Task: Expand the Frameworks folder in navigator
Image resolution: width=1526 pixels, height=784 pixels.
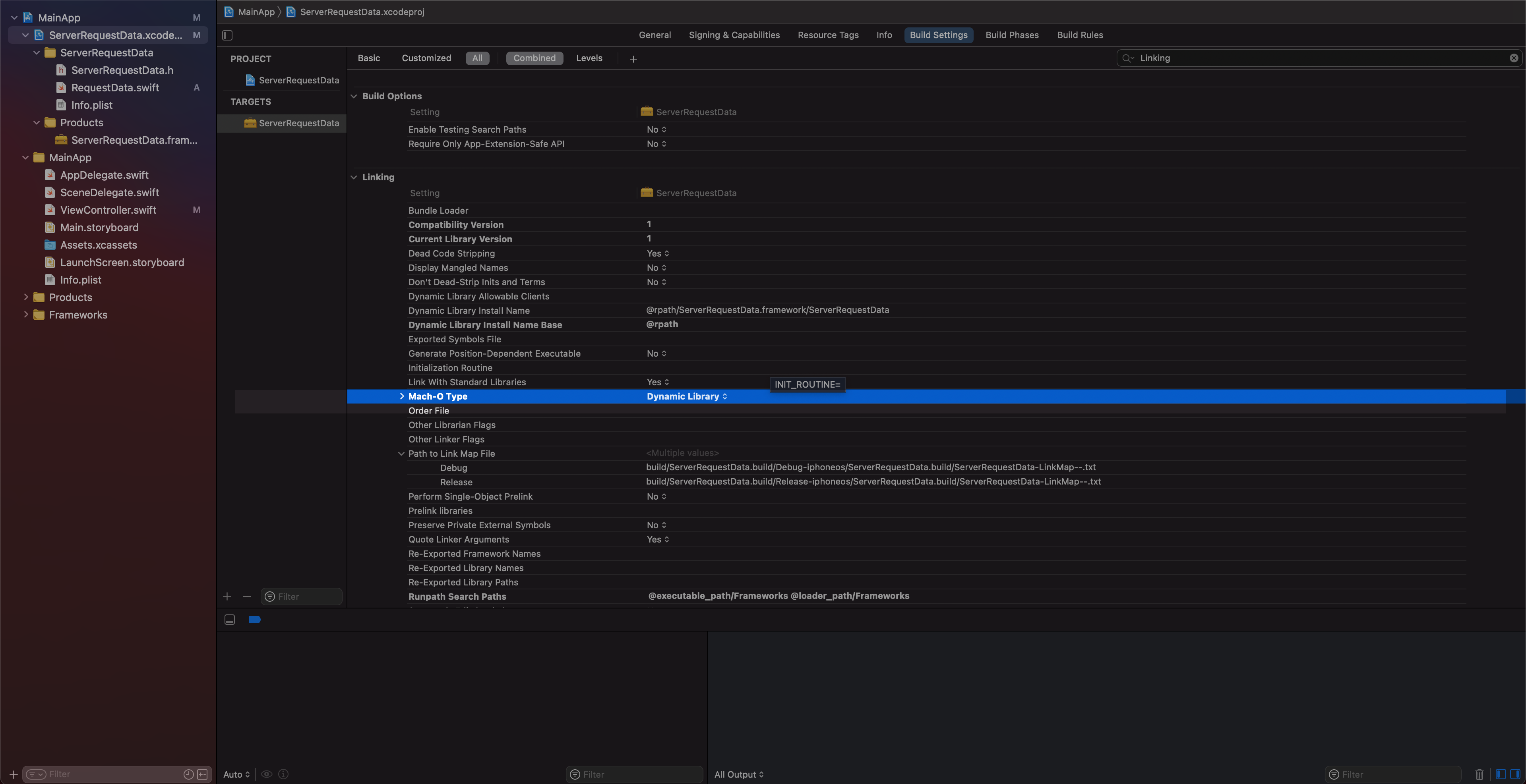Action: click(25, 315)
